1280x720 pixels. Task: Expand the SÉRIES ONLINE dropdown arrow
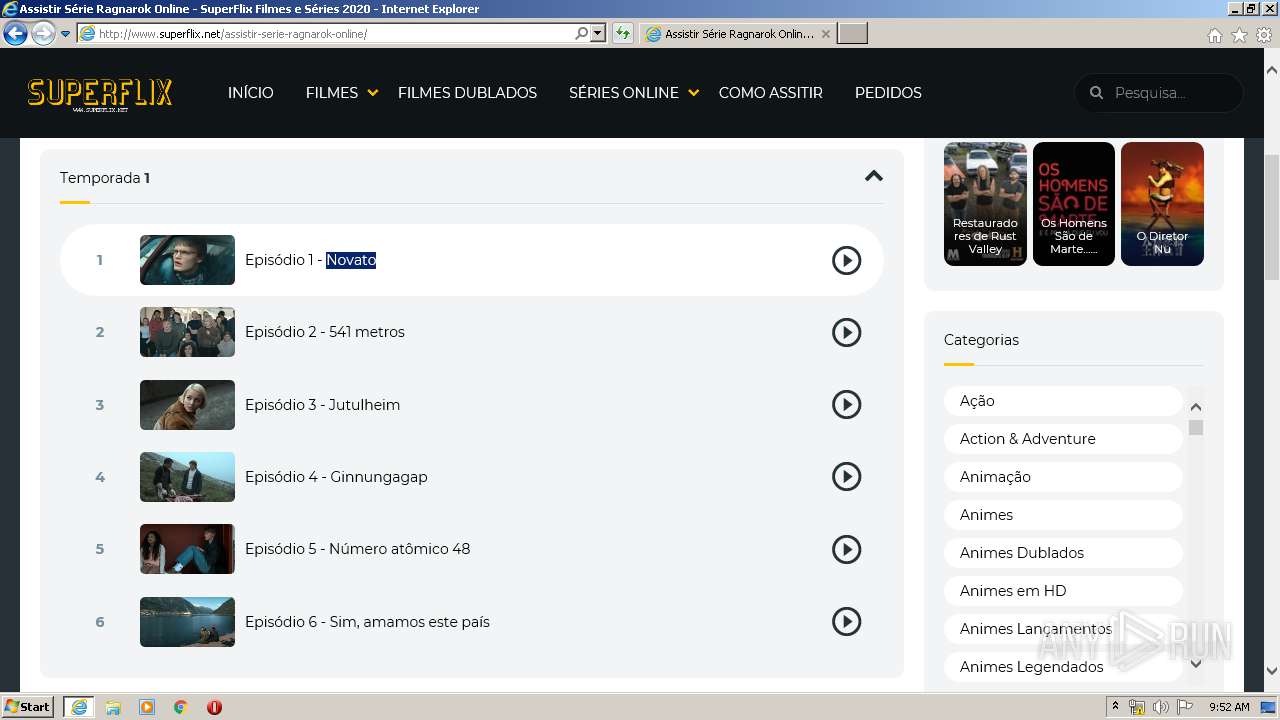(693, 93)
